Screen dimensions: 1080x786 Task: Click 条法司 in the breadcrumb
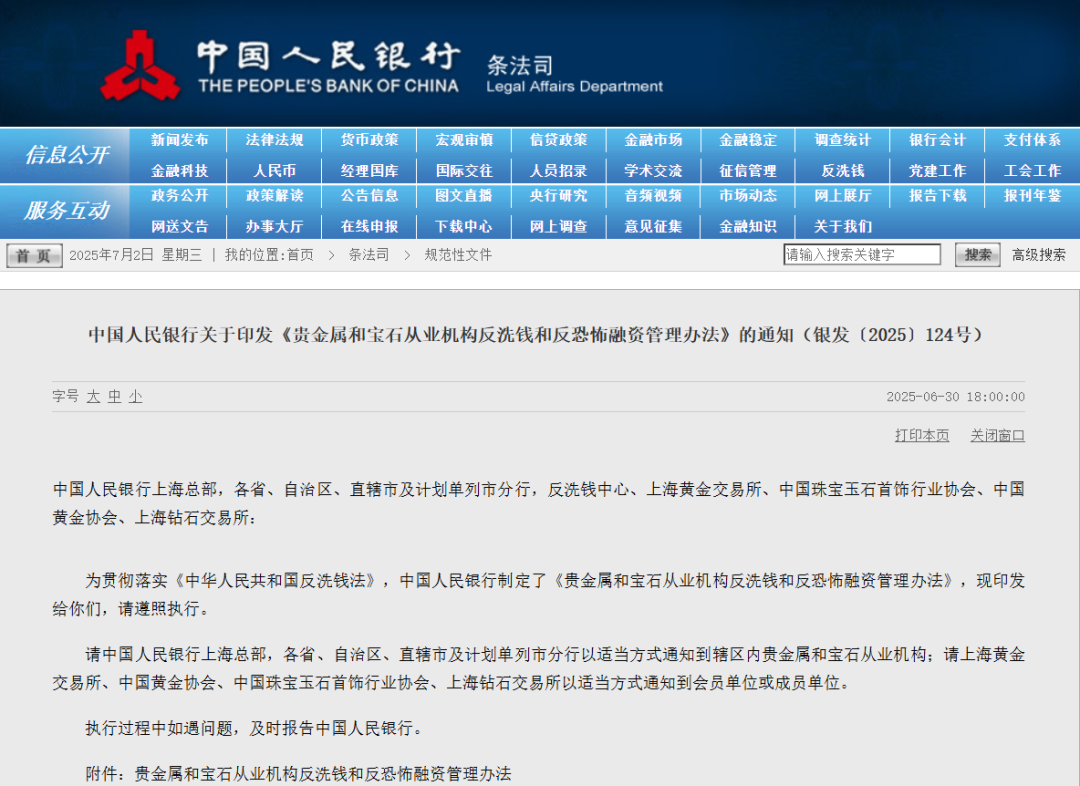368,255
